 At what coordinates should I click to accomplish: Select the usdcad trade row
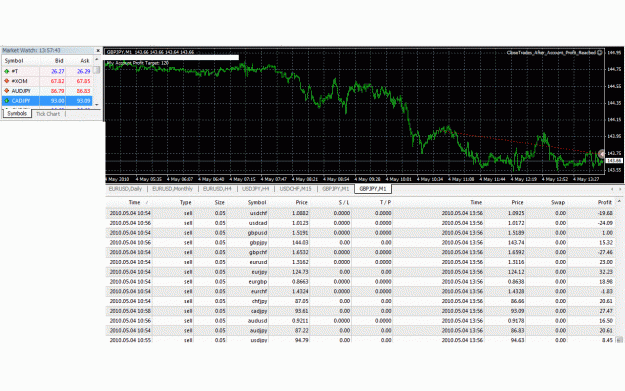click(x=360, y=223)
